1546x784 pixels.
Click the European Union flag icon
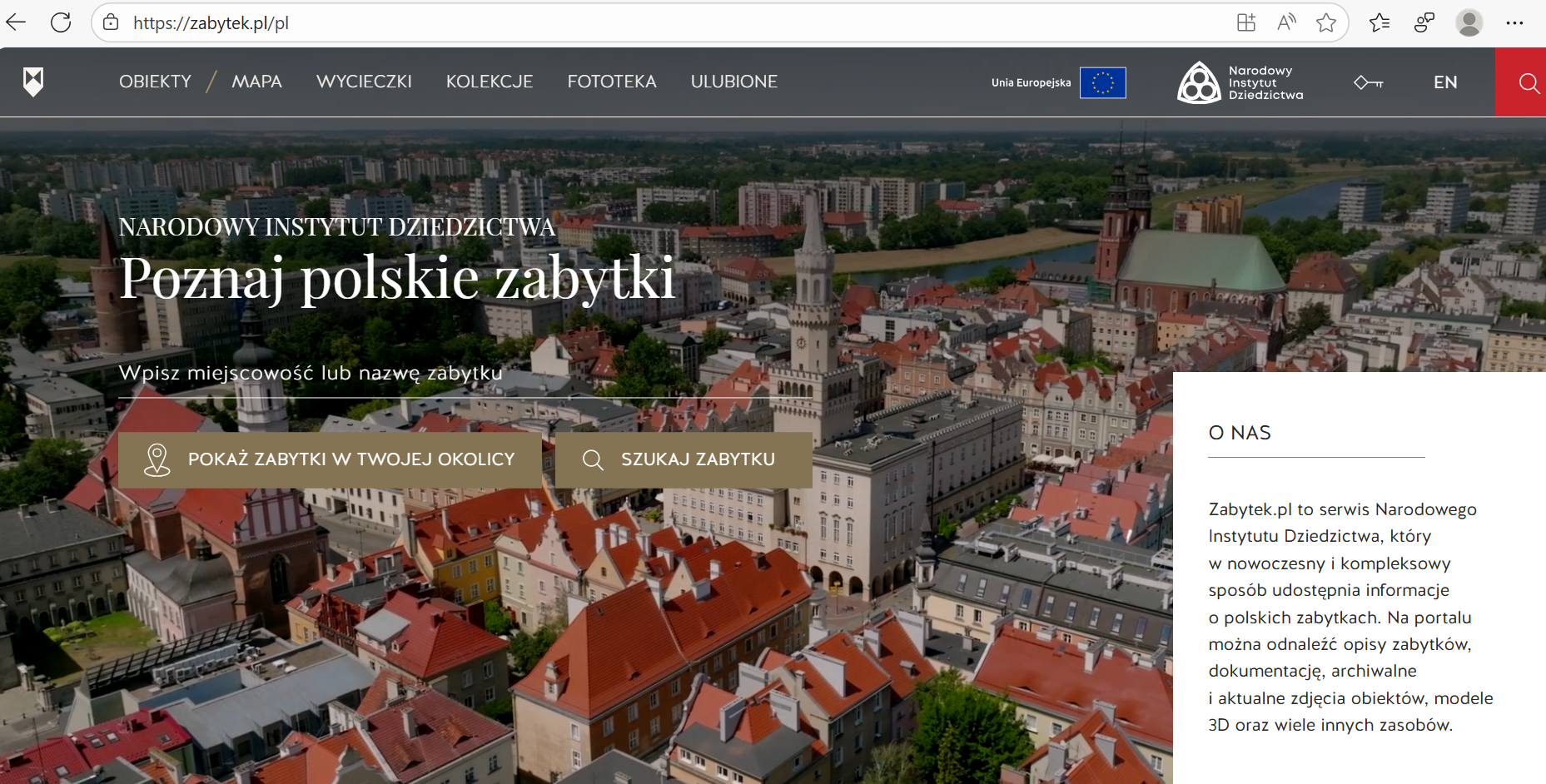coord(1102,82)
